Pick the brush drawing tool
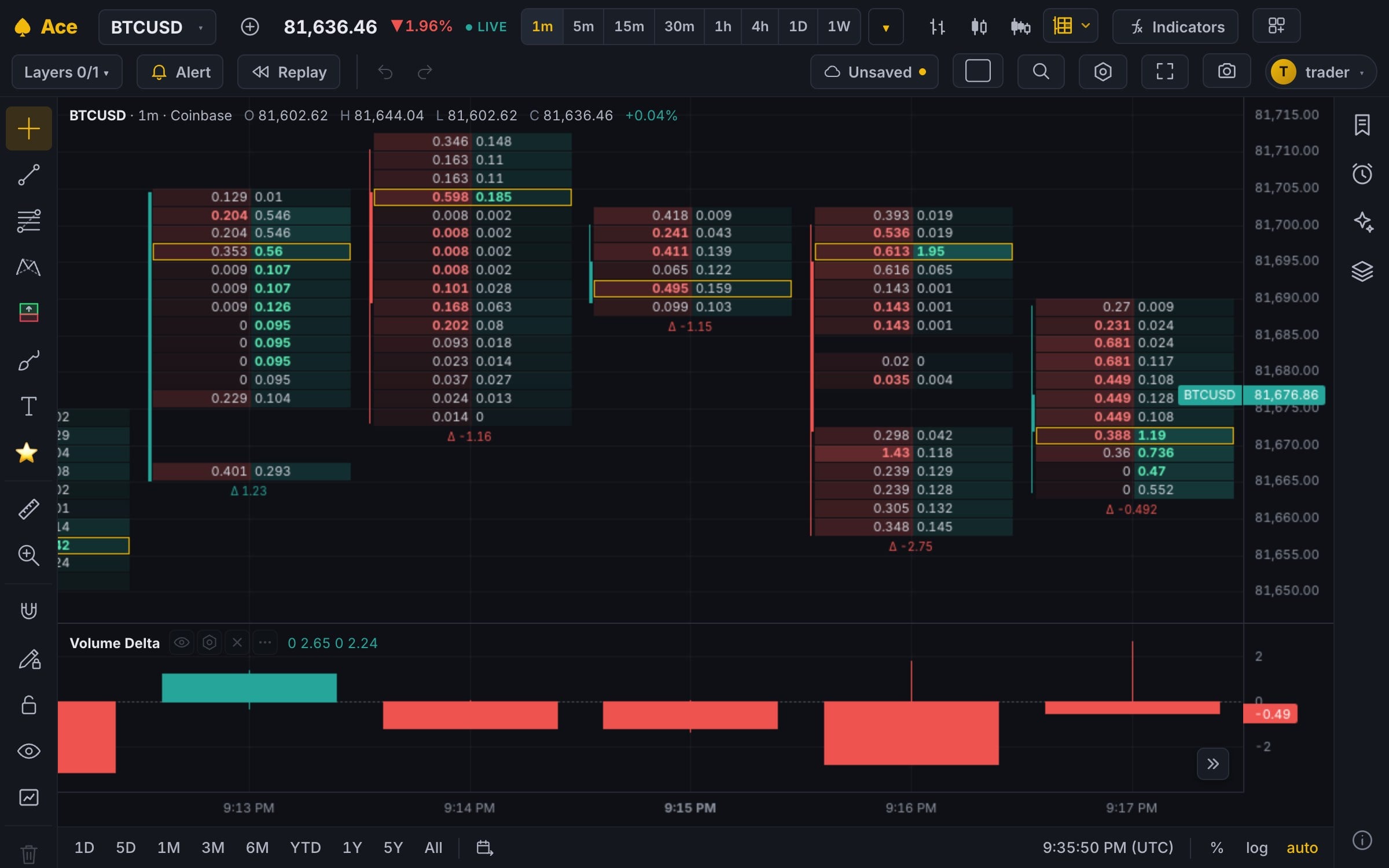1389x868 pixels. pyautogui.click(x=28, y=360)
